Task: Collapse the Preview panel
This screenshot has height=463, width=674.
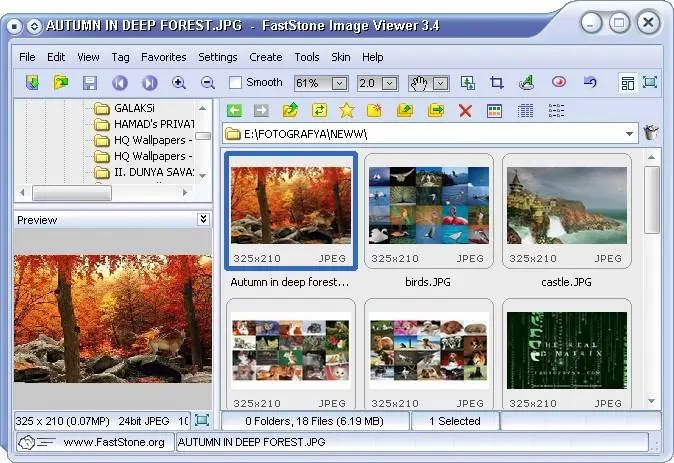Action: point(203,219)
